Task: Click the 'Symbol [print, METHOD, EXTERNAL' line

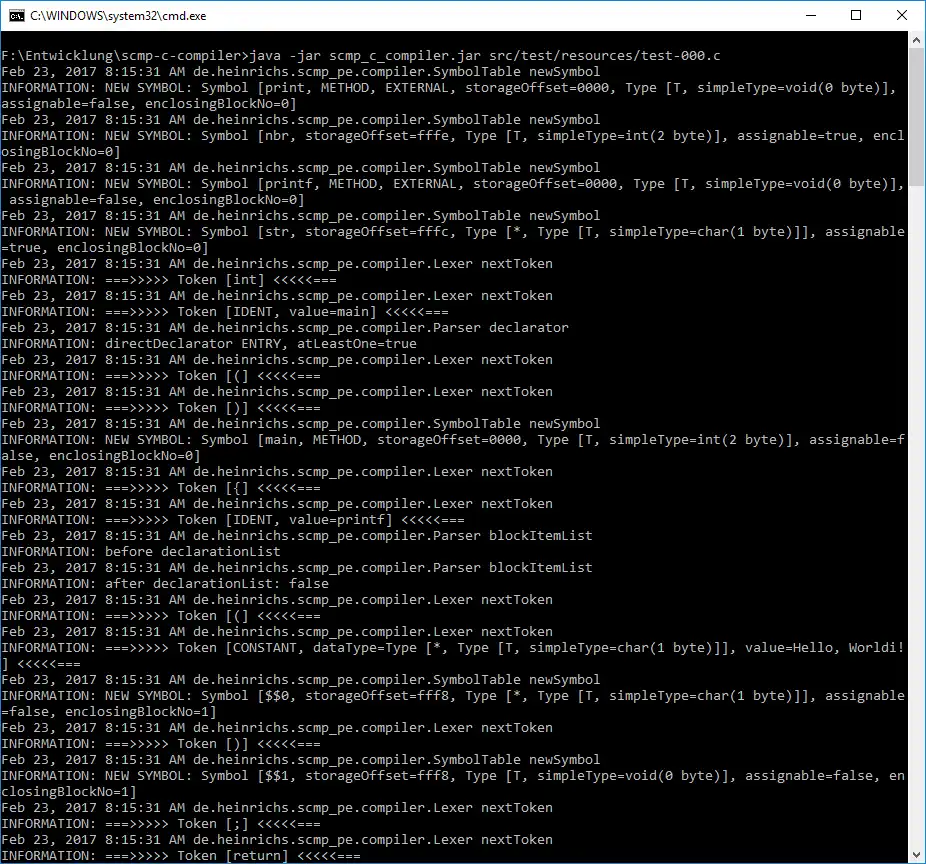Action: tap(449, 87)
